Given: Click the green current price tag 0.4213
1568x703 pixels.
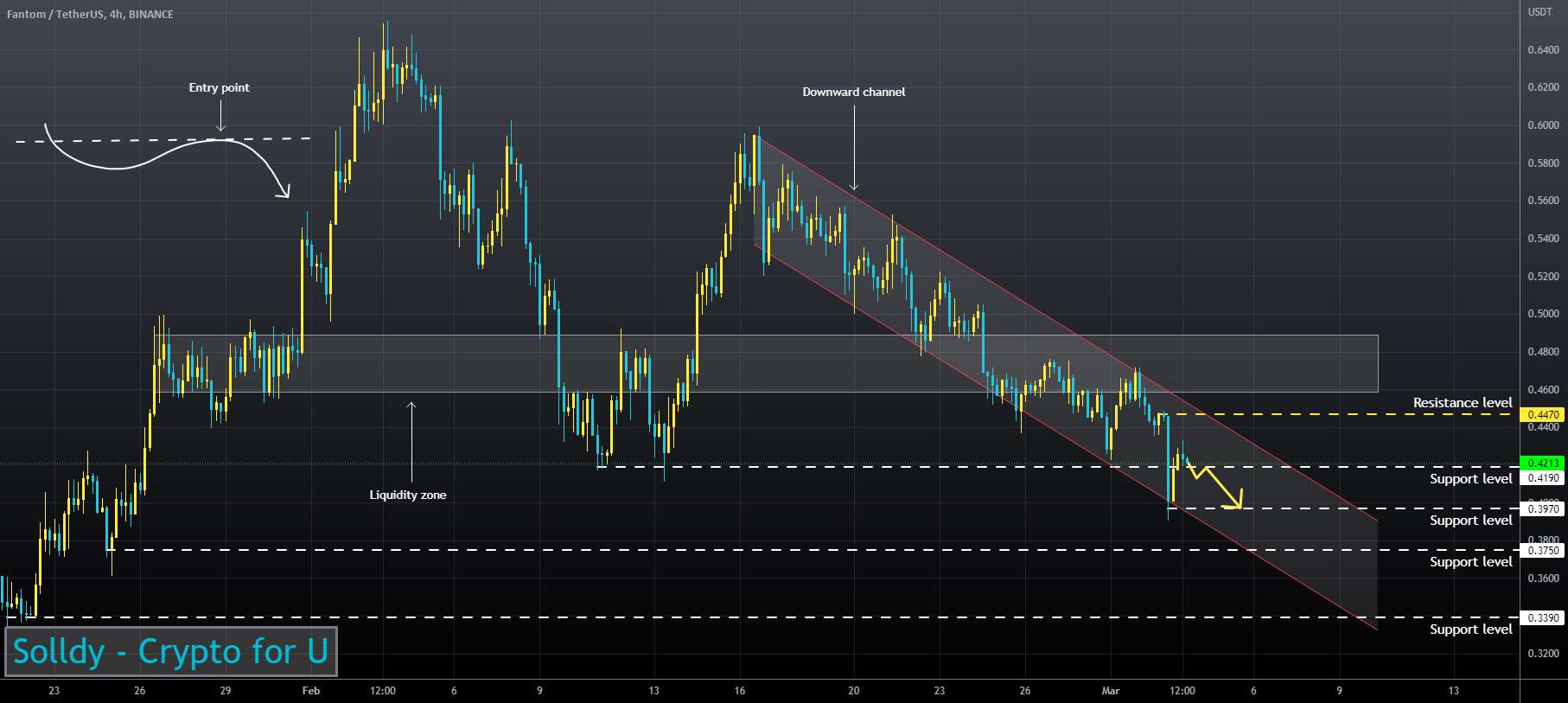Looking at the screenshot, I should pyautogui.click(x=1544, y=463).
